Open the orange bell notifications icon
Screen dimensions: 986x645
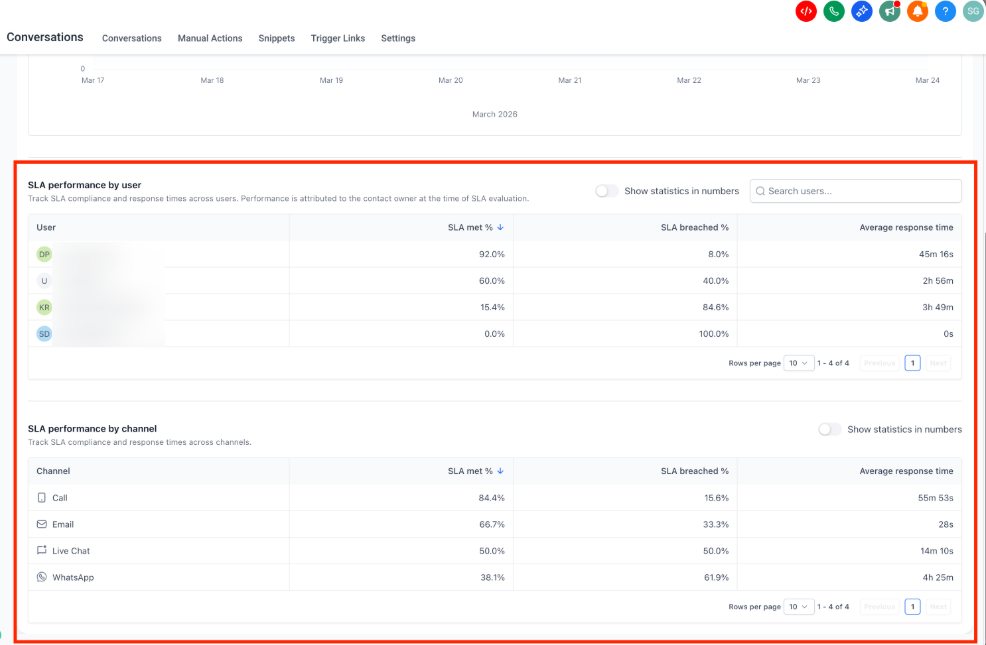[917, 11]
